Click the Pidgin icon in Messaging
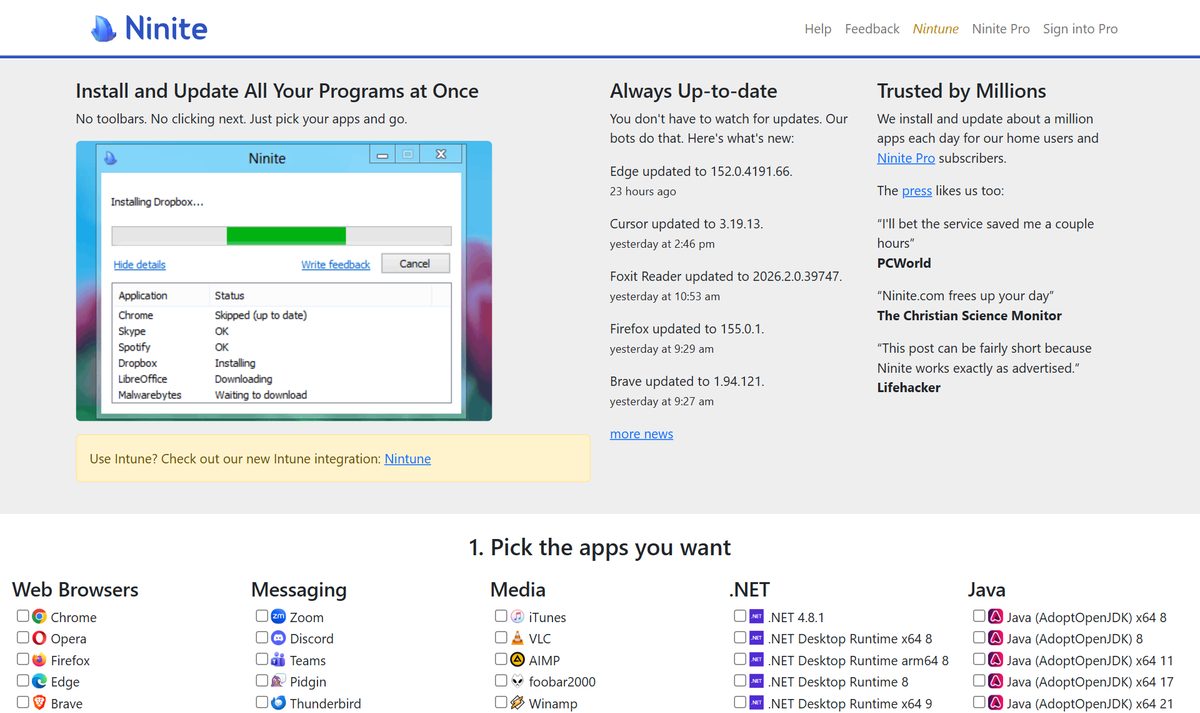This screenshot has height=713, width=1200. 278,681
